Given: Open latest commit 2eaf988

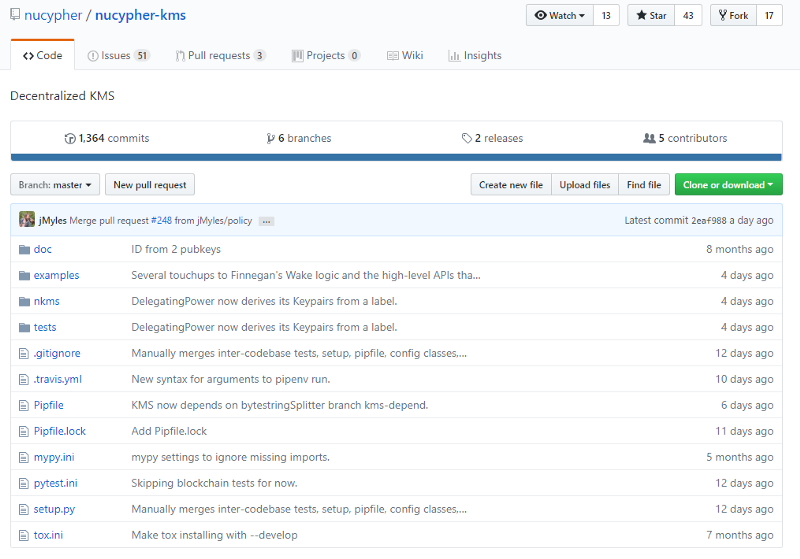Looking at the screenshot, I should pos(709,220).
